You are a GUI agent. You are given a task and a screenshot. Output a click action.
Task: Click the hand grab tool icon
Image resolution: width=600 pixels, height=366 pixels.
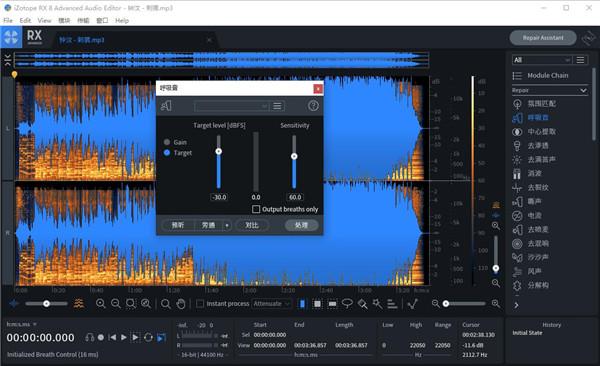pyautogui.click(x=181, y=304)
